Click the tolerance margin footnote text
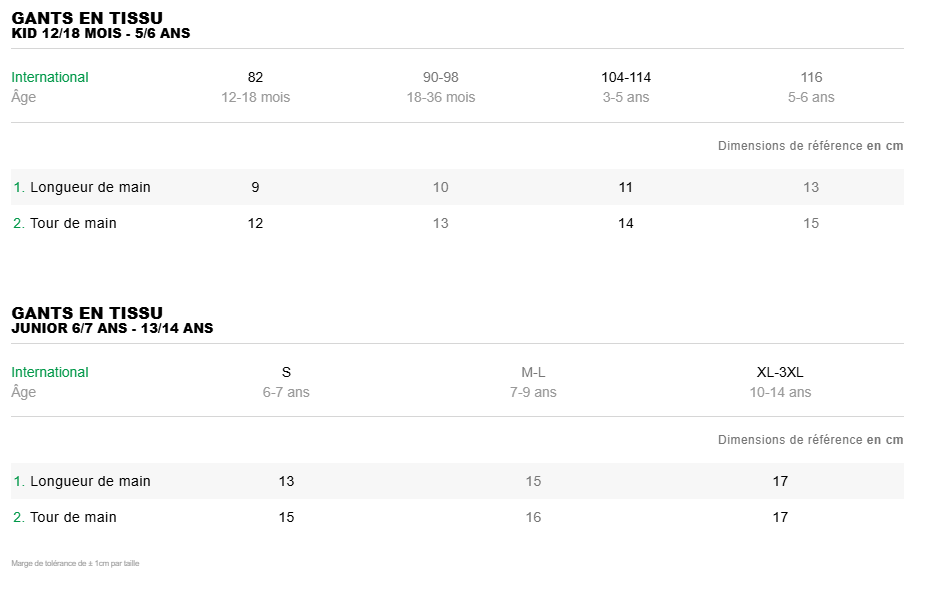This screenshot has width=934, height=596. tap(75, 564)
